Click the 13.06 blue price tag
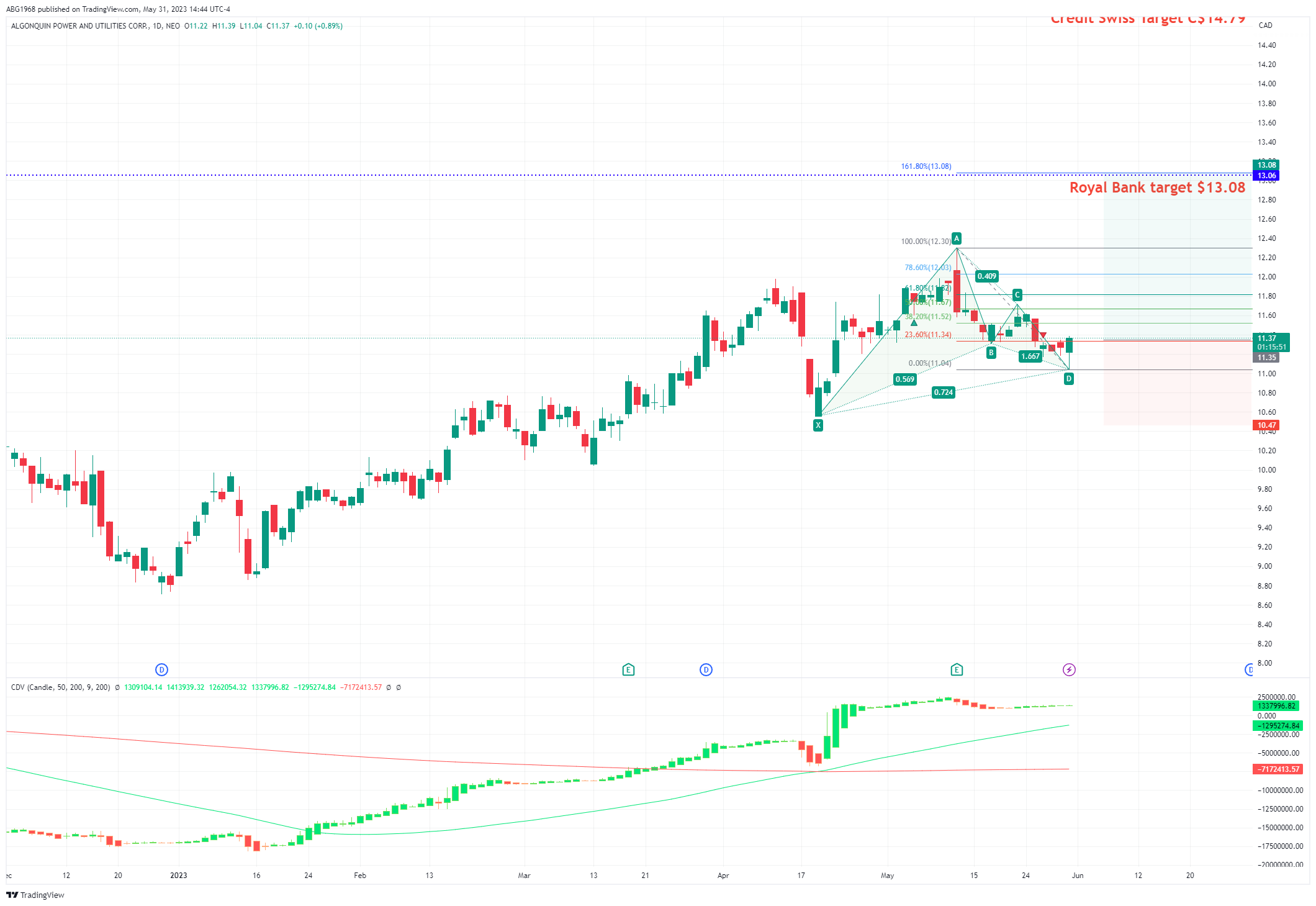The height and width of the screenshot is (906, 1316). pos(1266,176)
